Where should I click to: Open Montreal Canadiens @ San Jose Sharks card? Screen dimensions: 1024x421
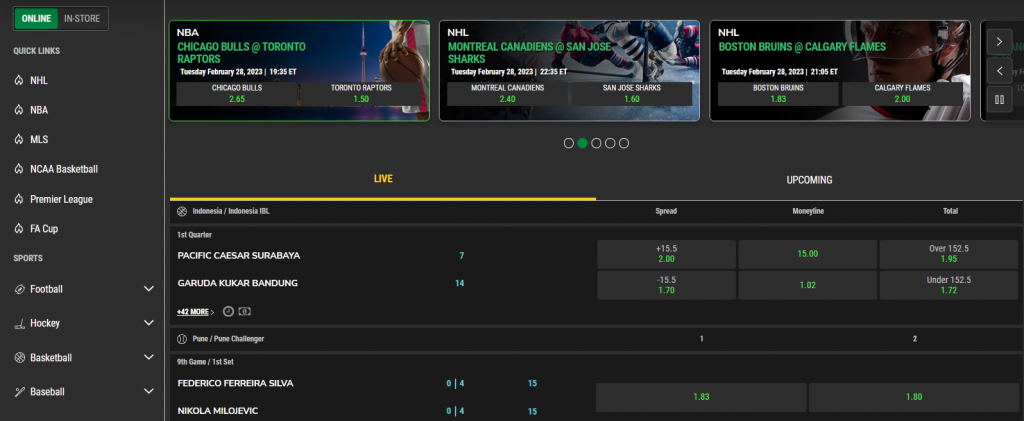pyautogui.click(x=569, y=70)
